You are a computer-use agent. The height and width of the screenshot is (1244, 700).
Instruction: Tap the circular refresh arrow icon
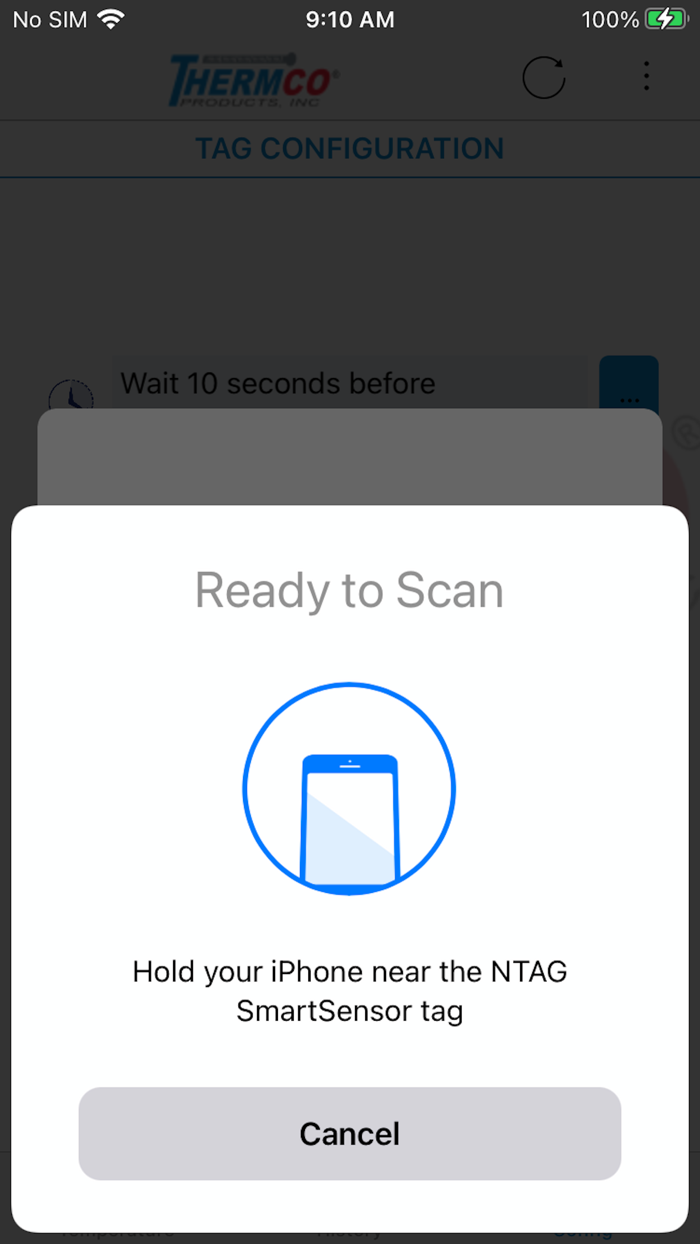[x=544, y=77]
